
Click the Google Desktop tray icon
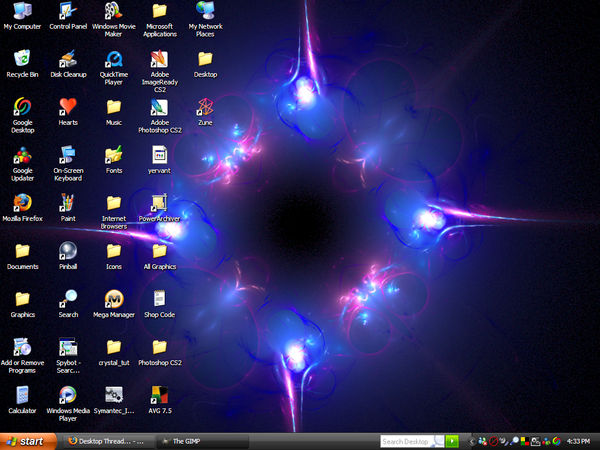click(556, 442)
